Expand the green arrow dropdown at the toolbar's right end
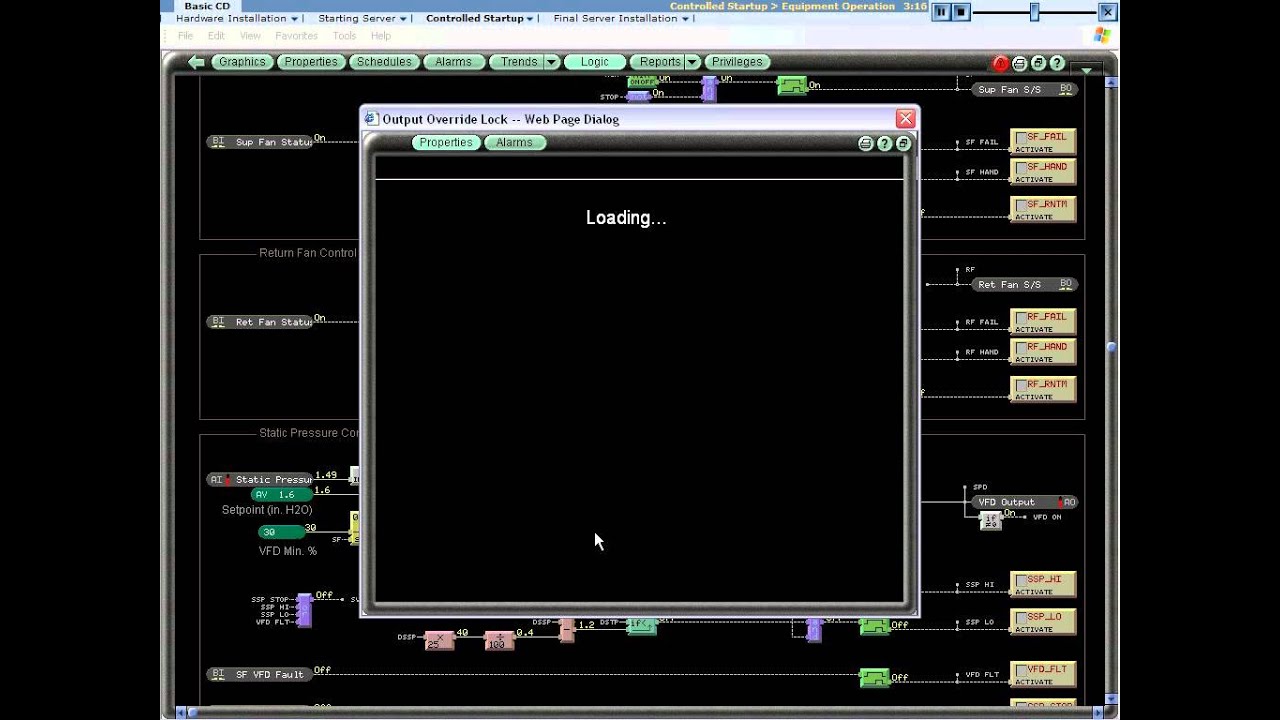This screenshot has width=1280, height=720. click(x=1087, y=70)
